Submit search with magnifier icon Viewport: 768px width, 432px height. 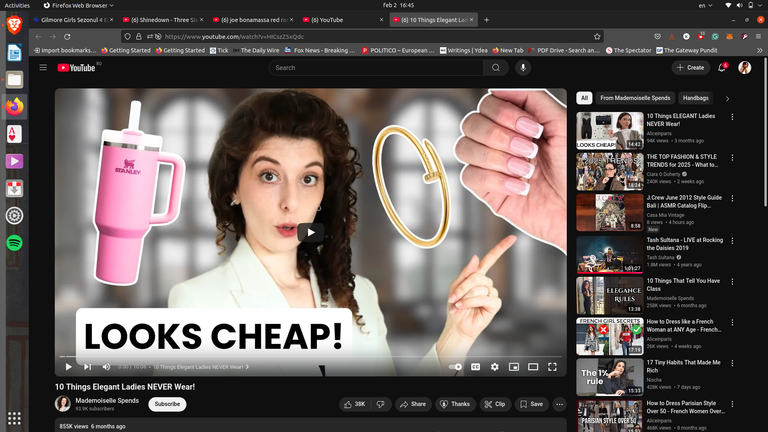pyautogui.click(x=496, y=68)
